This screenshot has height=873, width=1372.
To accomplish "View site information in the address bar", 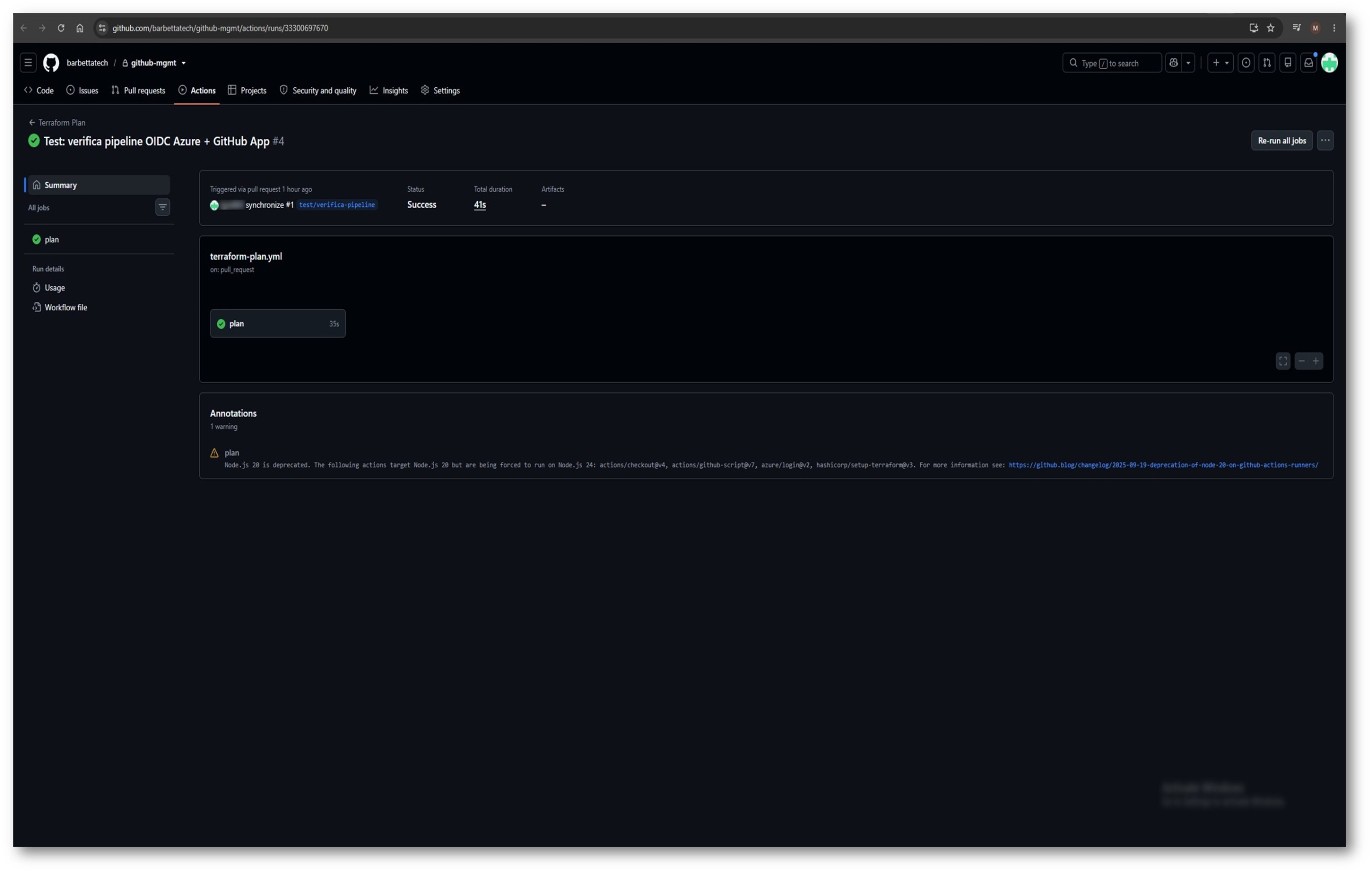I will tap(102, 28).
